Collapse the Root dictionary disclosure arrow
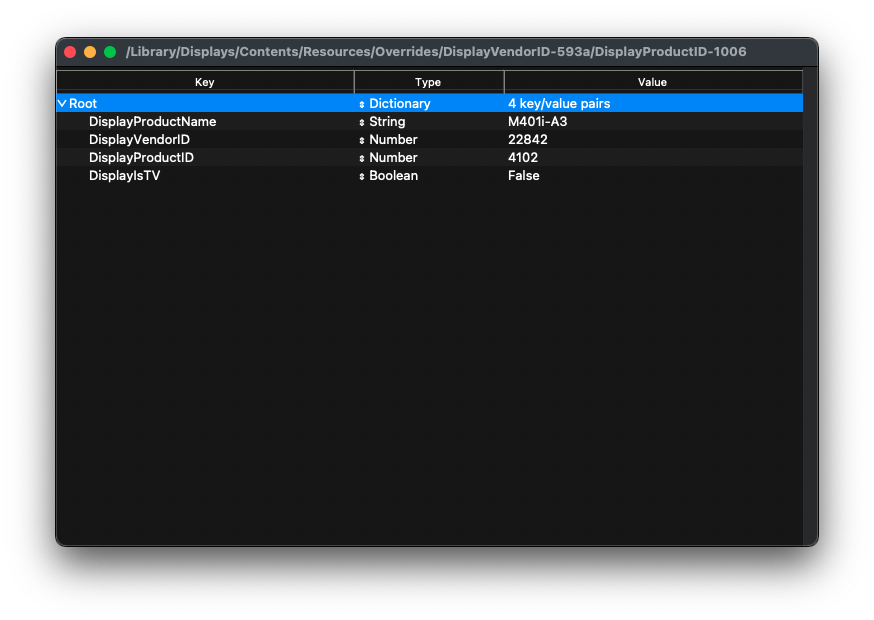874x620 pixels. tap(62, 104)
